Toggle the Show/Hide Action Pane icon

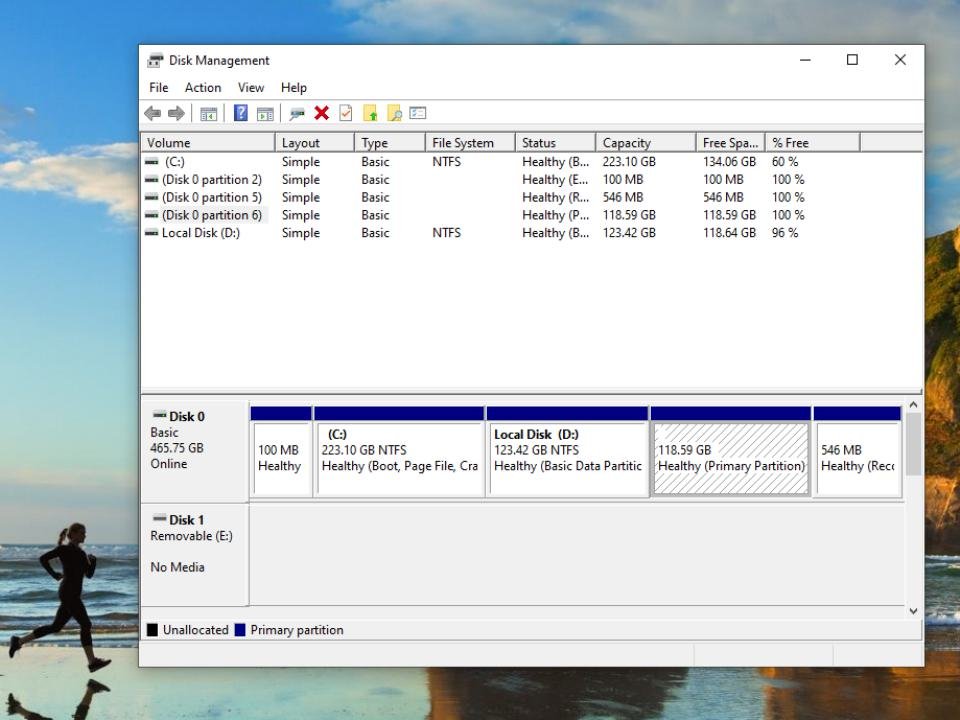[265, 114]
